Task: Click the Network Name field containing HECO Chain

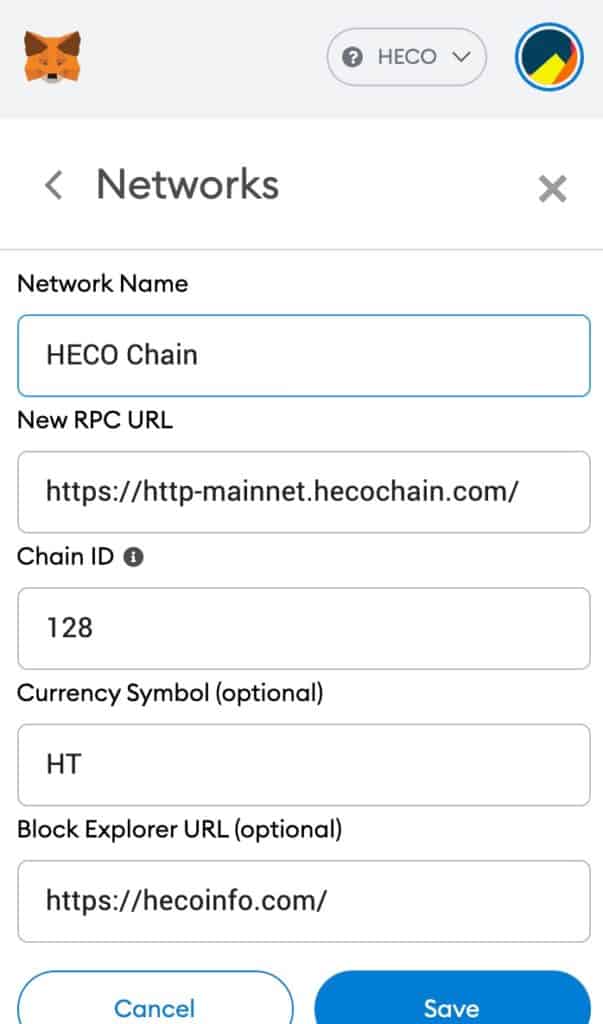Action: [x=304, y=355]
